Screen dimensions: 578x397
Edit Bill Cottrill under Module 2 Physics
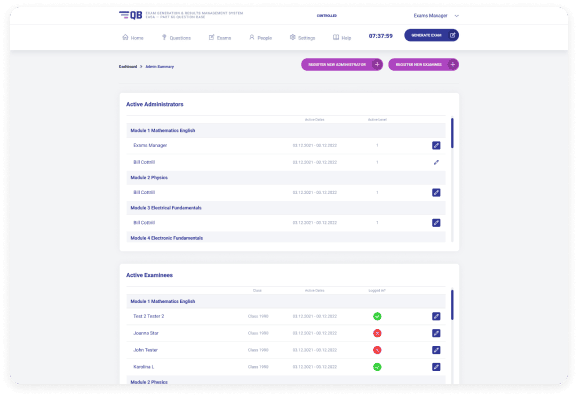point(436,192)
